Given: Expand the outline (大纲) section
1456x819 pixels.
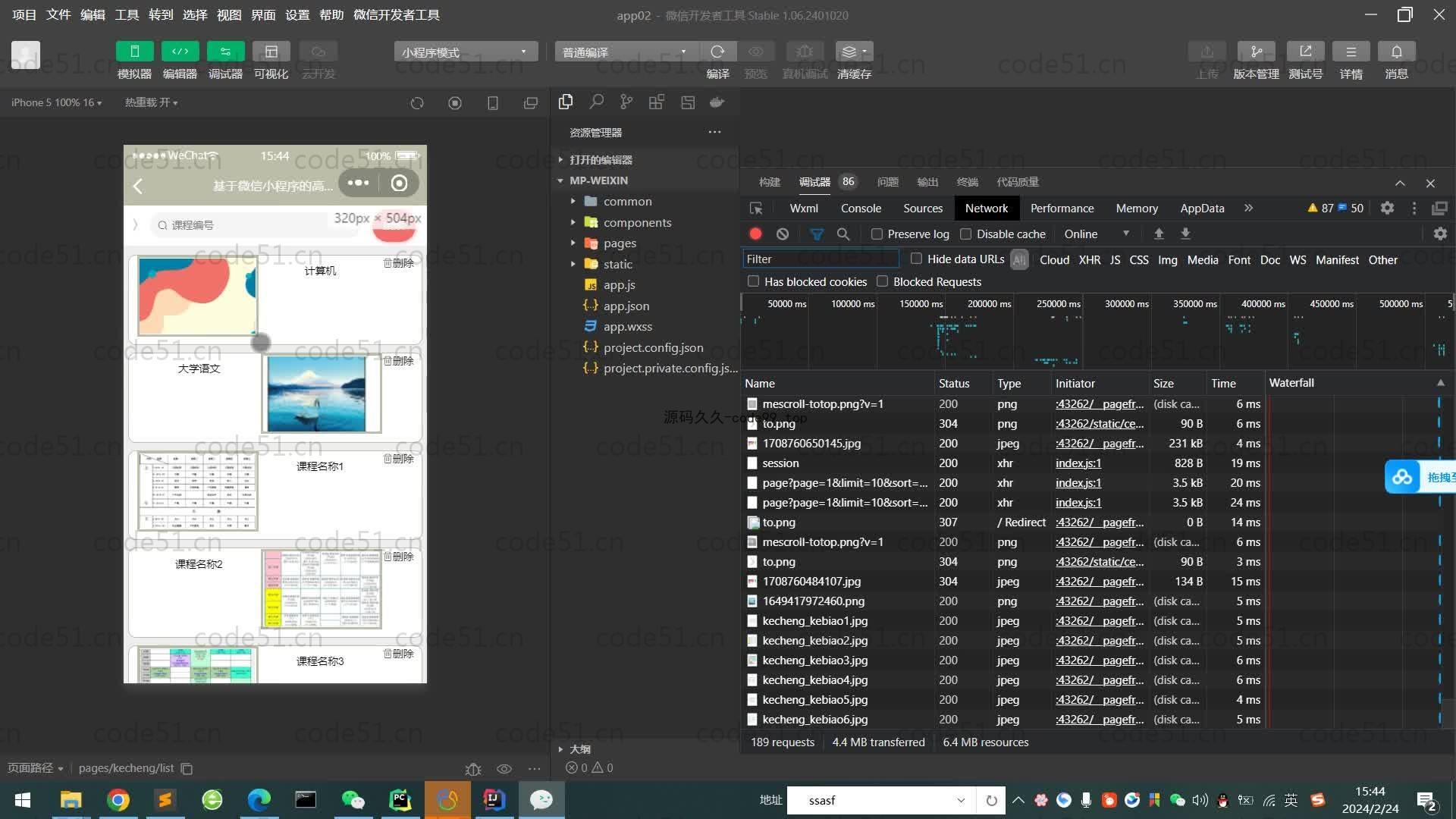Looking at the screenshot, I should click(560, 749).
